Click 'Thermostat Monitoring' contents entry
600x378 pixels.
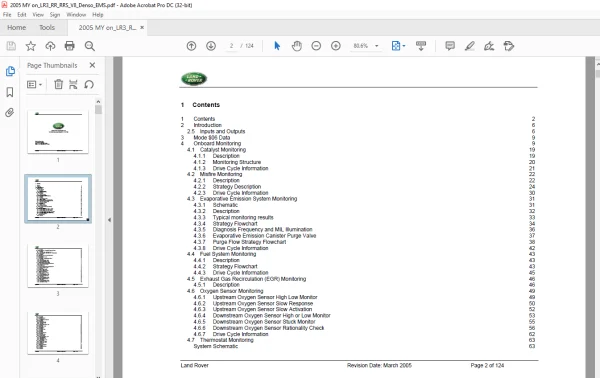click(x=227, y=340)
